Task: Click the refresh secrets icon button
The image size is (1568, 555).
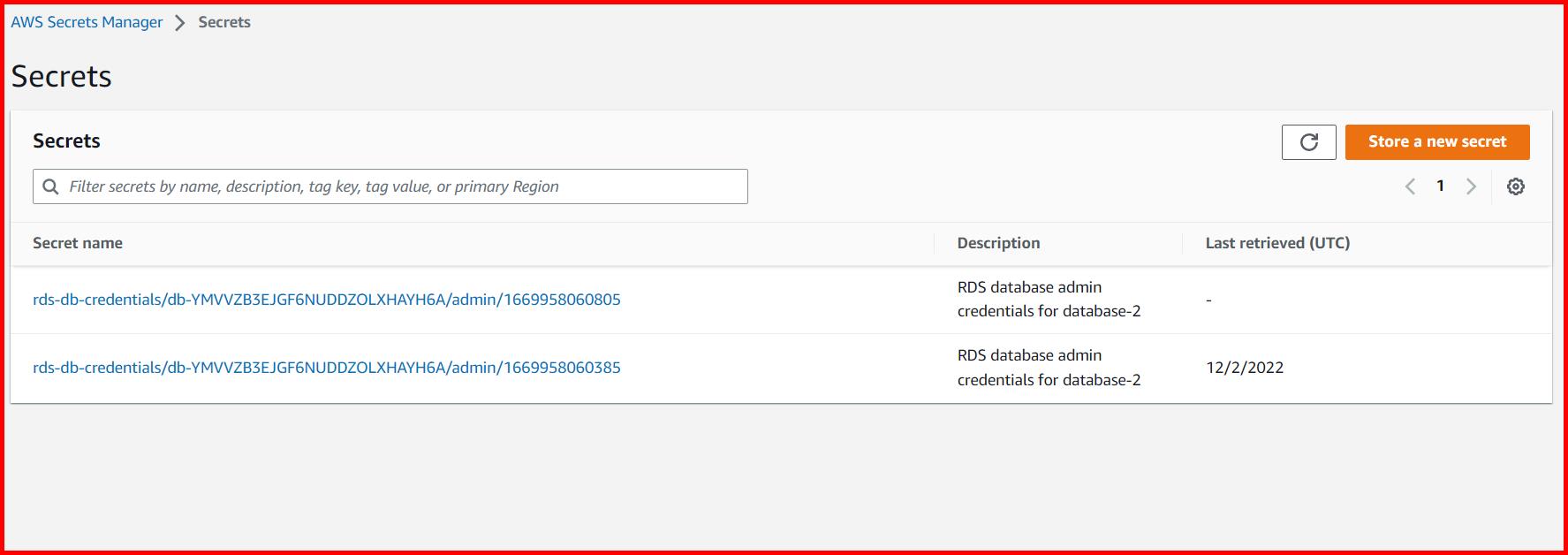Action: [x=1308, y=142]
